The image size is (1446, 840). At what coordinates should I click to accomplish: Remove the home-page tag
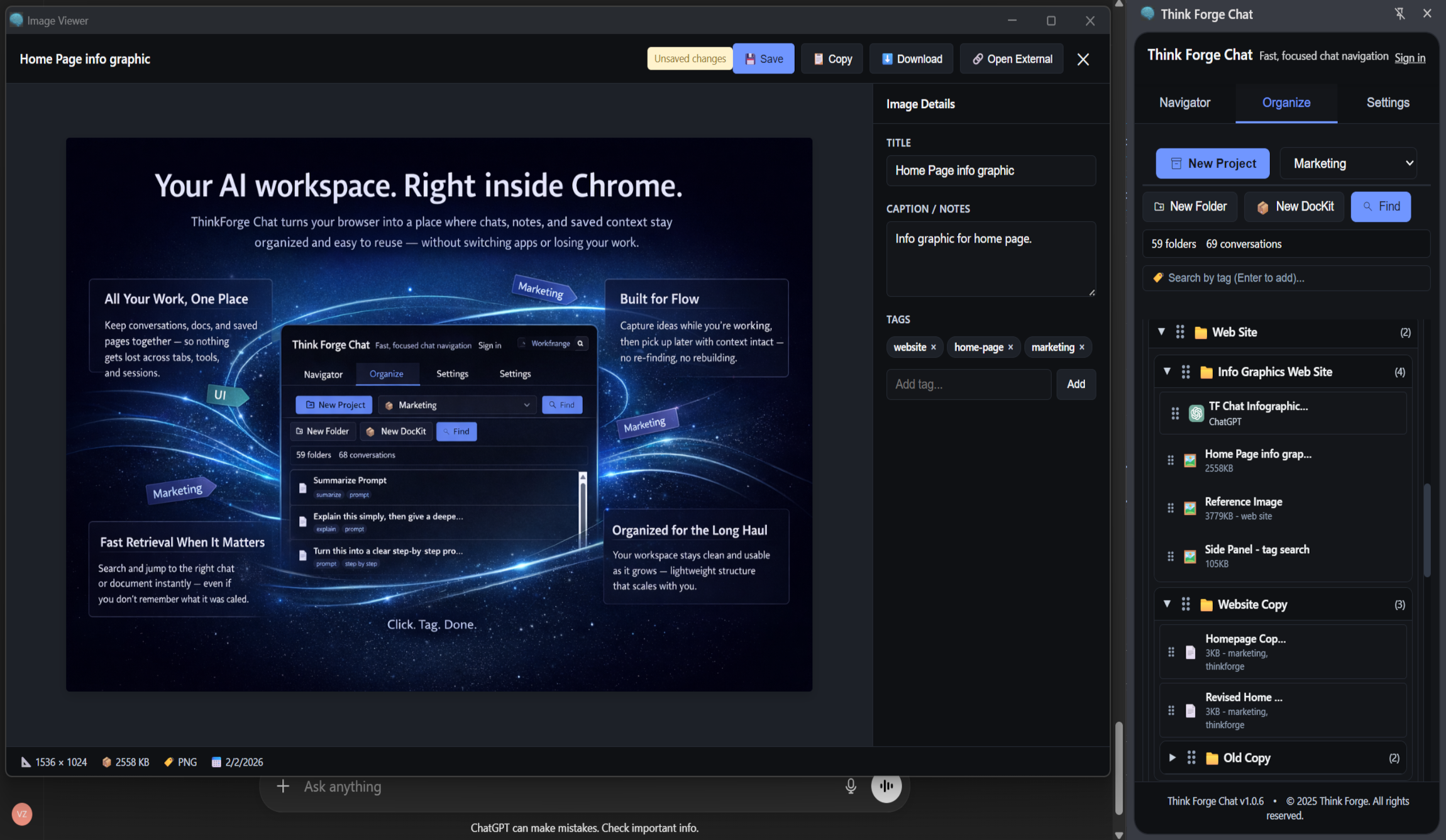pos(1010,347)
